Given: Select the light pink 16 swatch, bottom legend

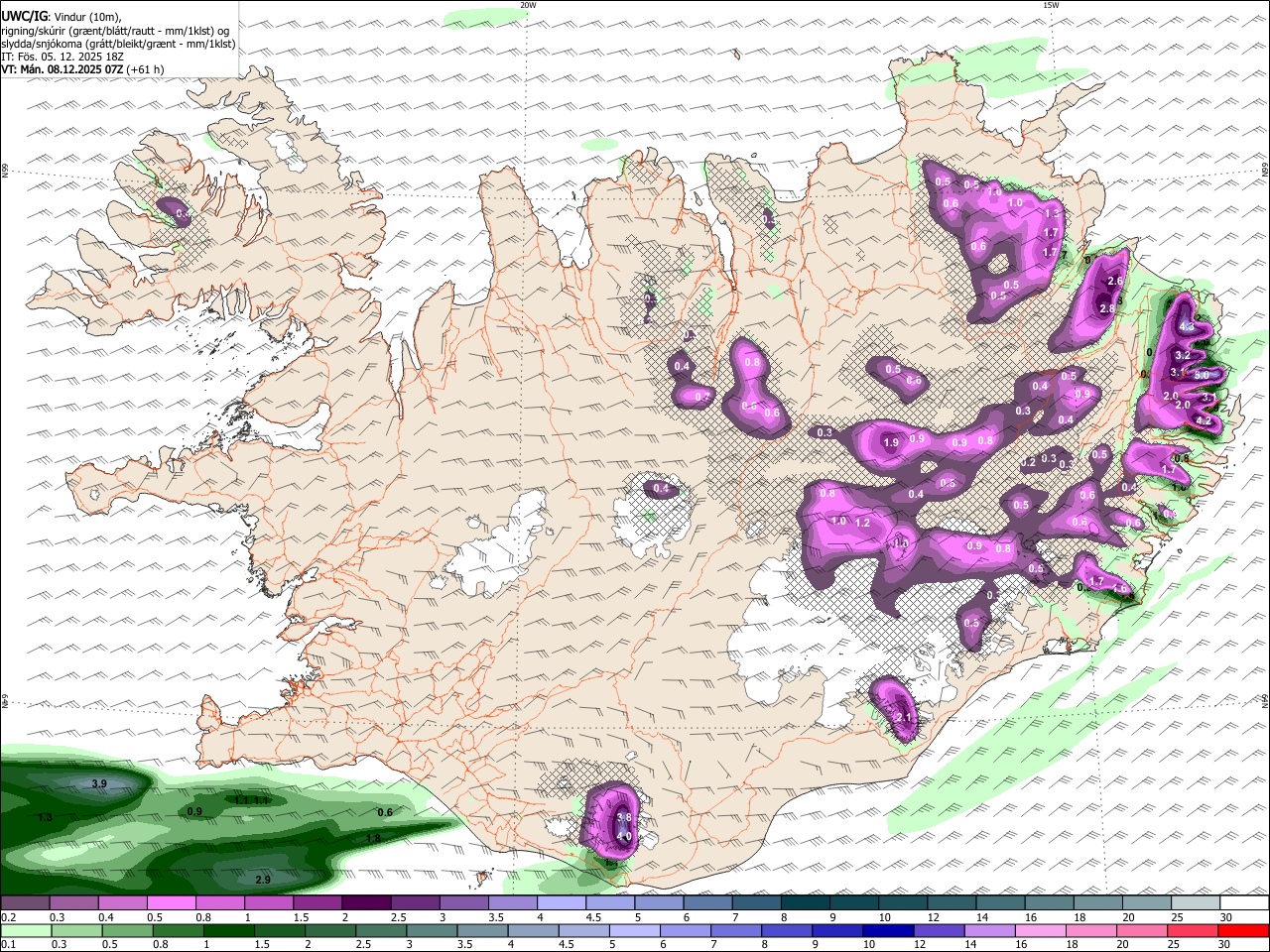Looking at the screenshot, I should pyautogui.click(x=1041, y=931).
